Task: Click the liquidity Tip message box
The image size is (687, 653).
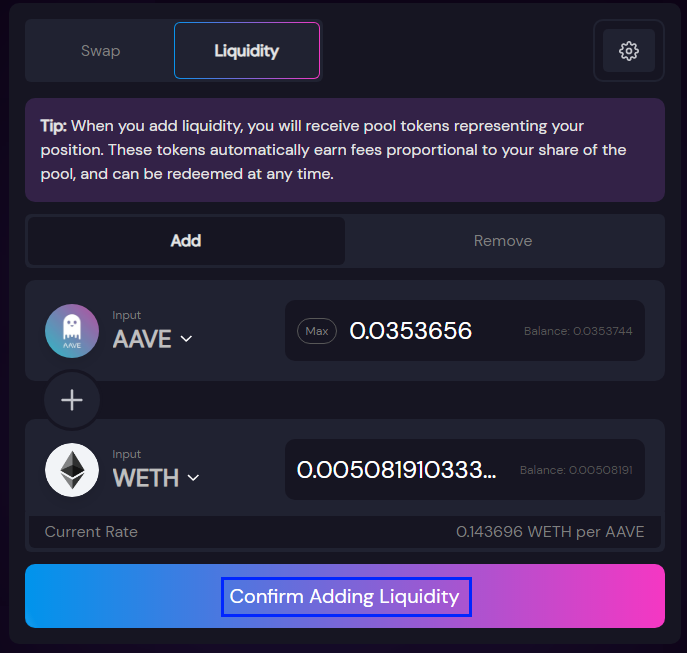Action: (345, 150)
